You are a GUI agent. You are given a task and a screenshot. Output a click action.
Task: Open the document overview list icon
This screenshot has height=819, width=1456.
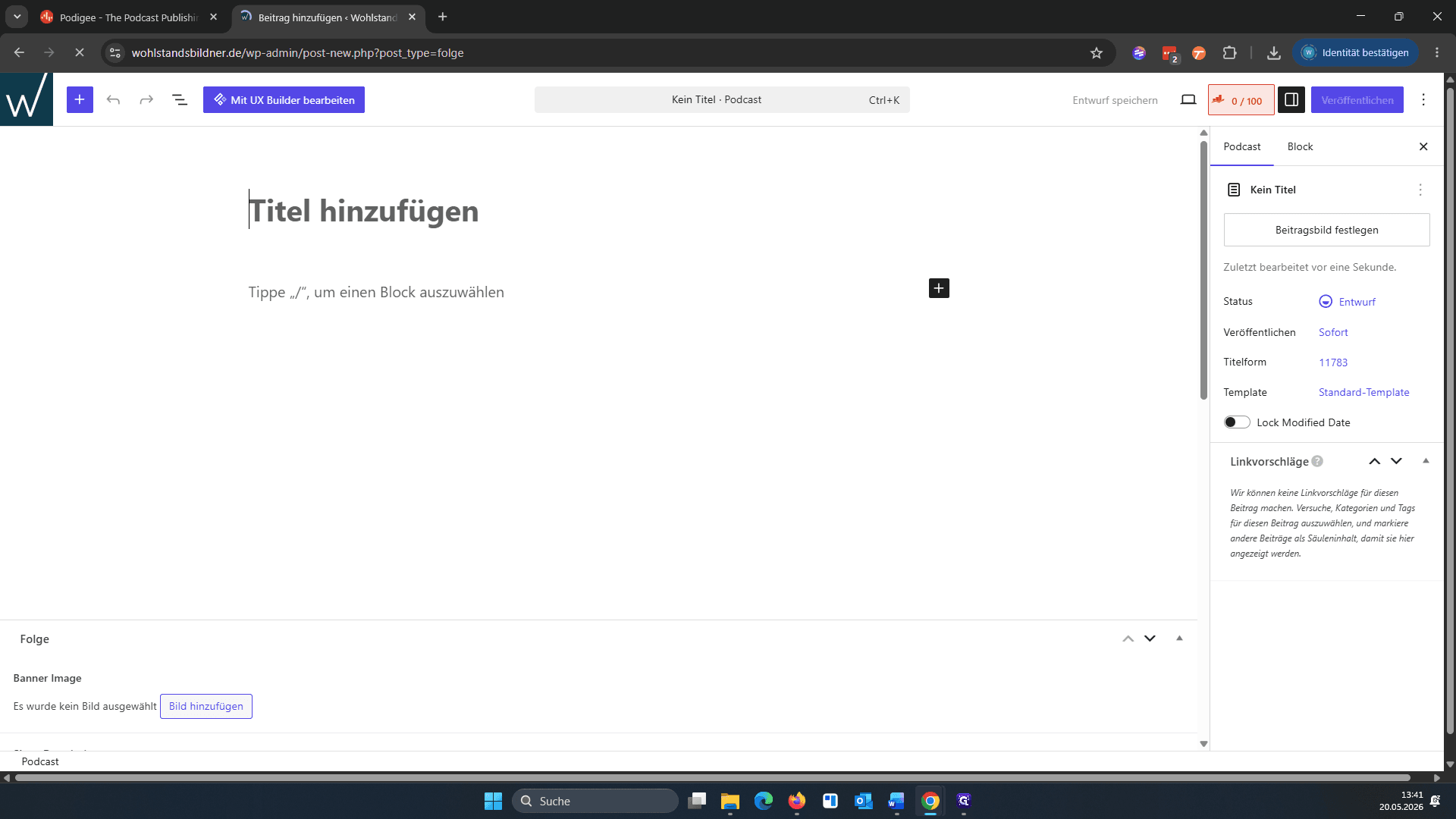coord(180,99)
